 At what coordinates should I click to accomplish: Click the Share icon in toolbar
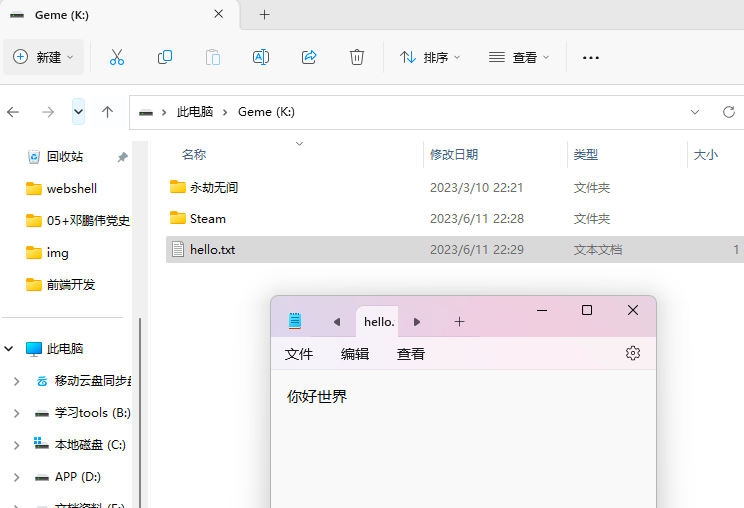pos(309,58)
